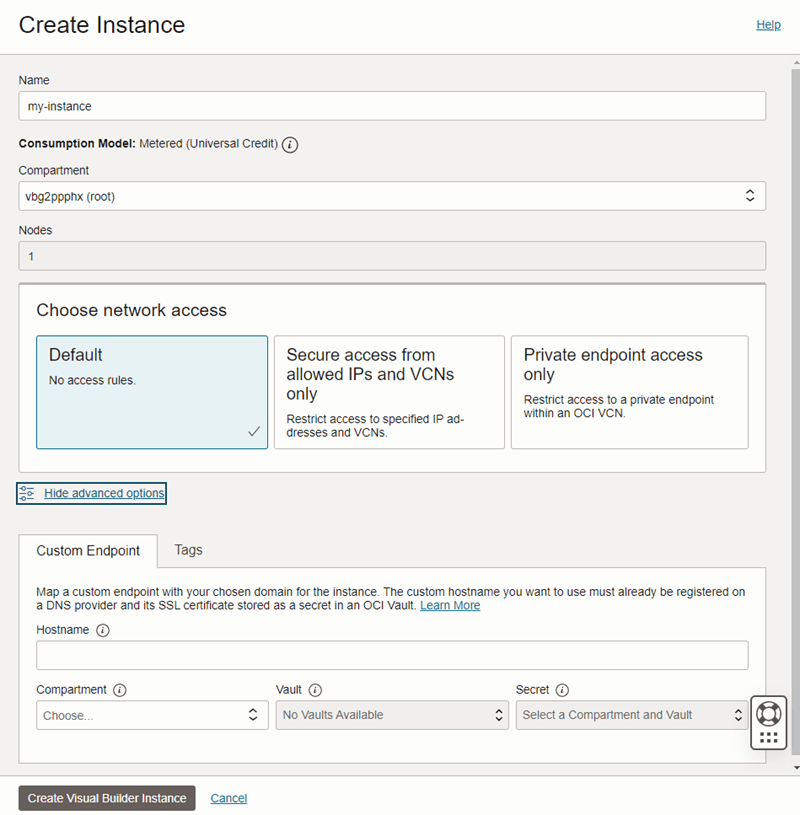This screenshot has height=815, width=800.
Task: Click the dotted grid launcher icon
Action: (x=768, y=736)
